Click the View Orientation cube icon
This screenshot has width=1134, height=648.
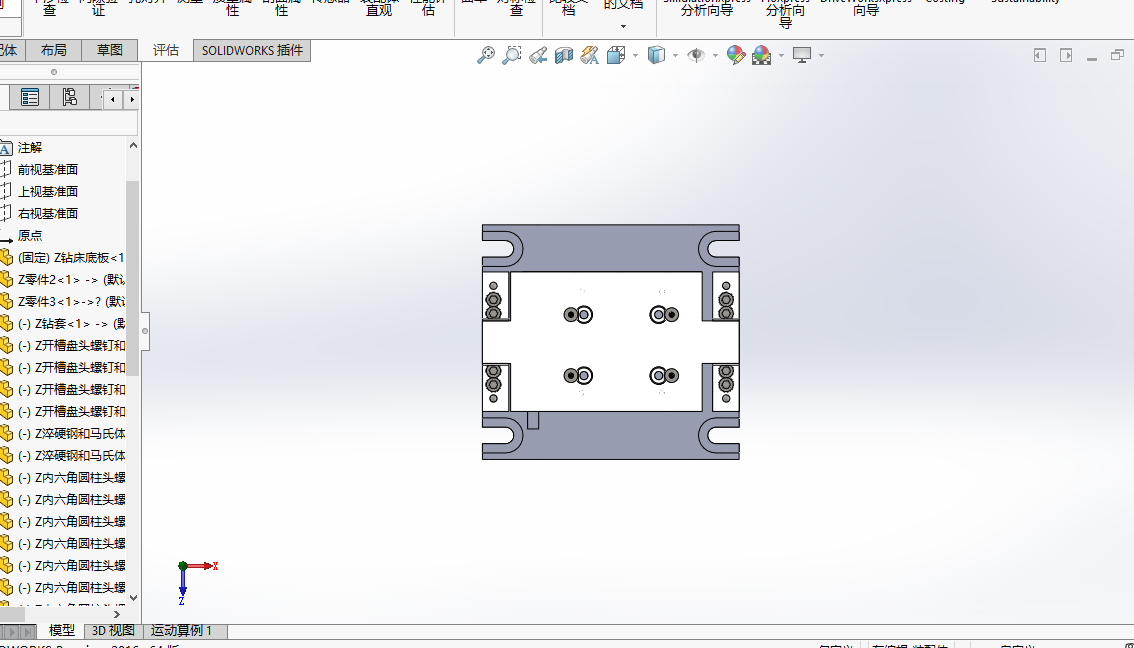pos(615,55)
